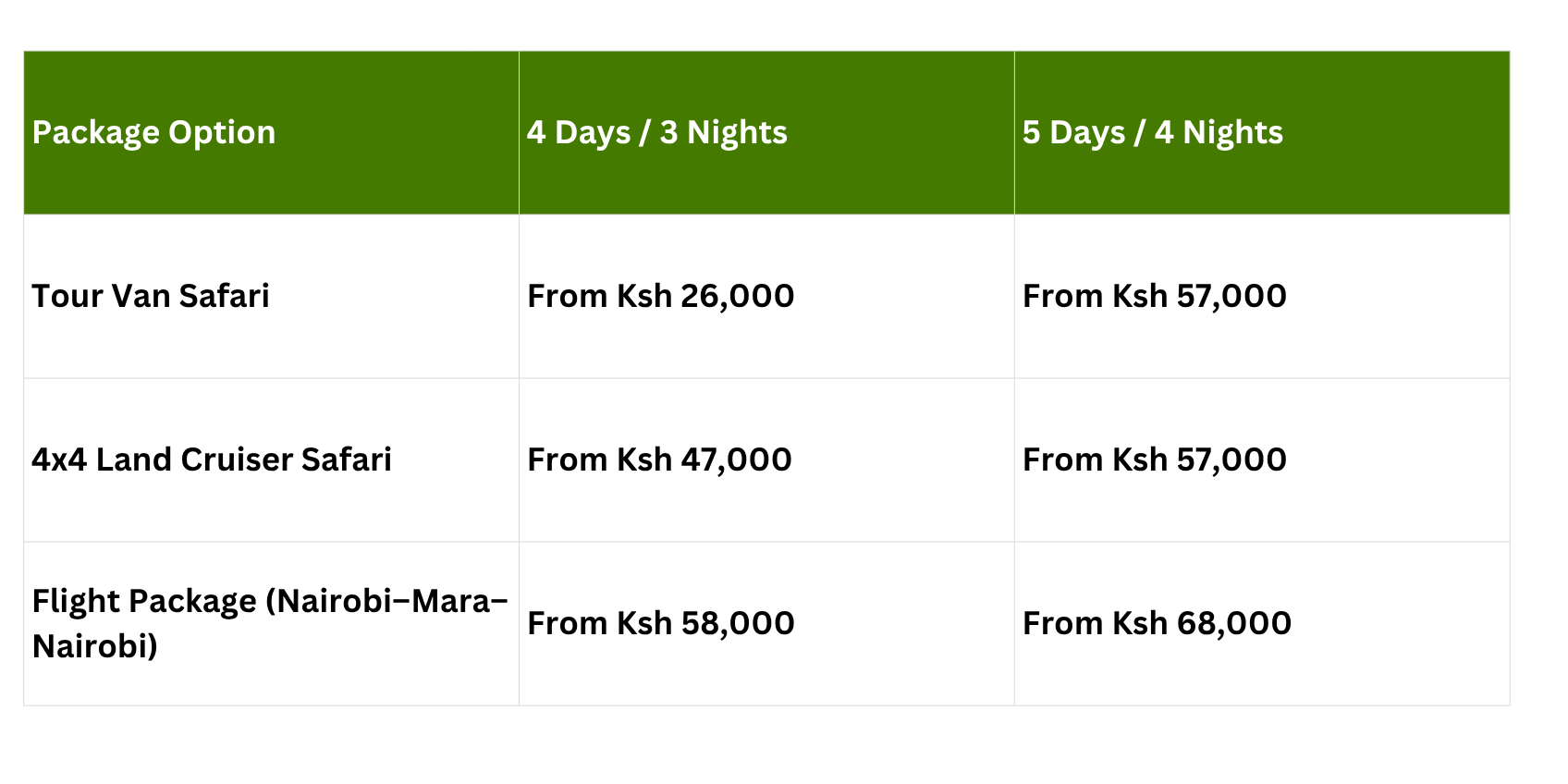Viewport: 1568px width, 784px height.
Task: Click the word "Flight" in the last row
Action: pos(69,601)
